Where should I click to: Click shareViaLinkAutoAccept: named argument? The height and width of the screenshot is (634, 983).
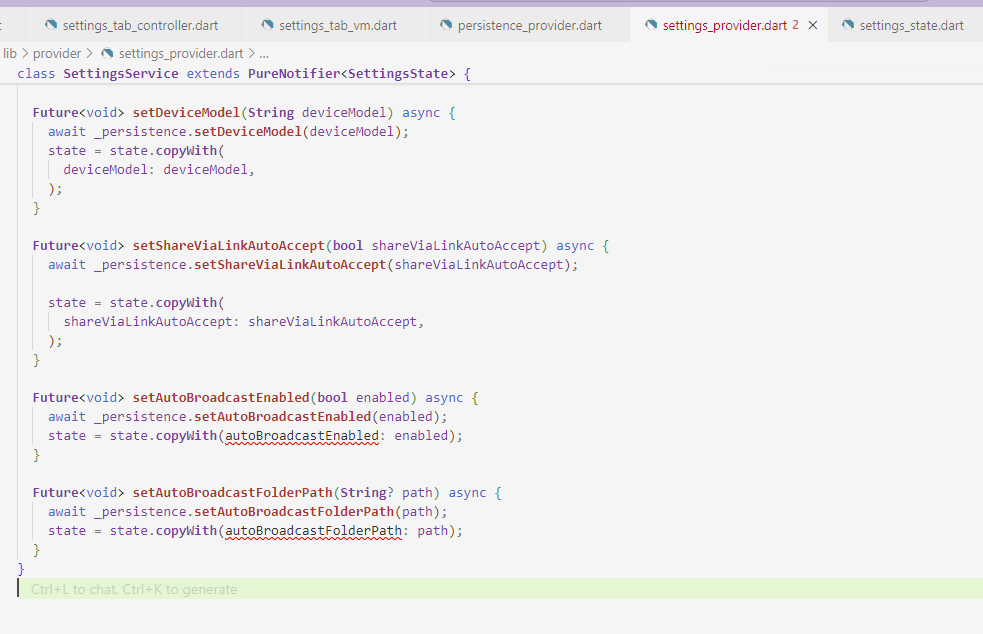click(151, 322)
